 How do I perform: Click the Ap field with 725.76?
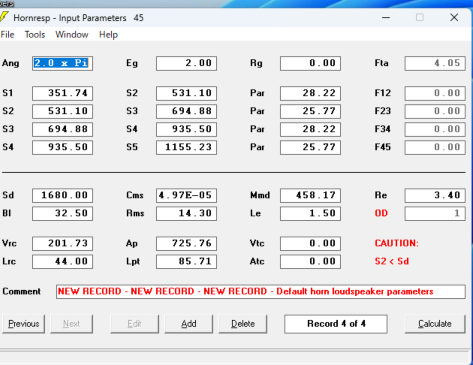point(186,243)
